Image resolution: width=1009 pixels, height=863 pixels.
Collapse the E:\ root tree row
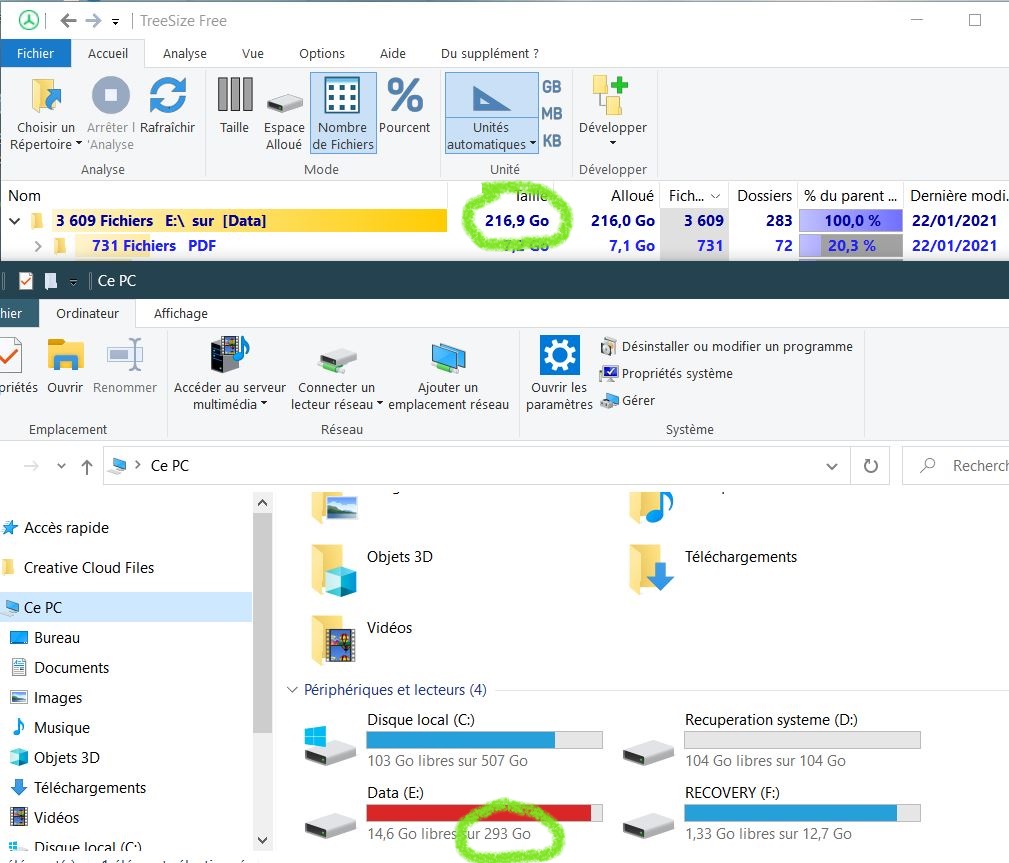coord(15,221)
